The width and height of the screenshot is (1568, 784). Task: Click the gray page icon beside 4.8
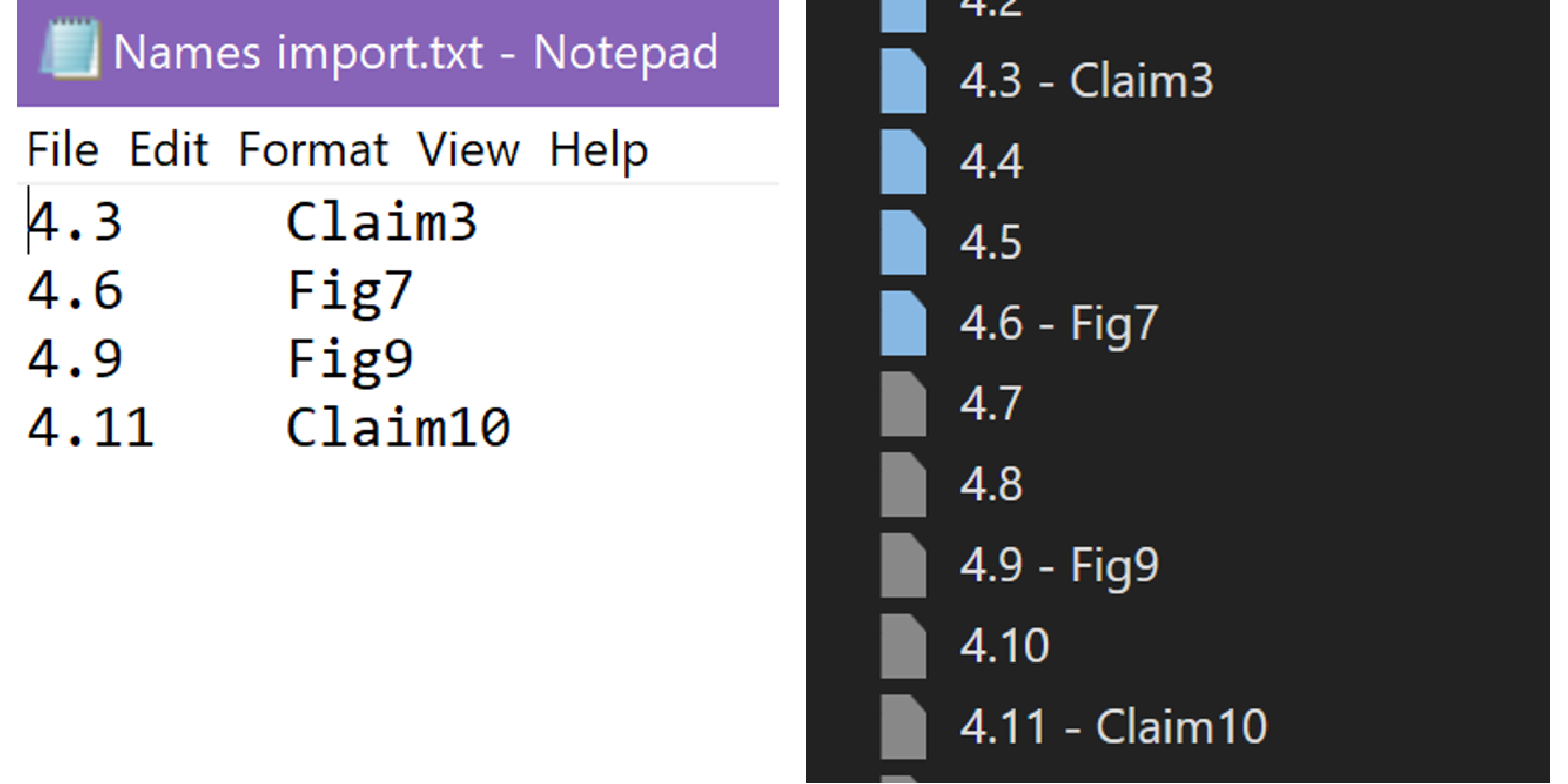pos(903,485)
